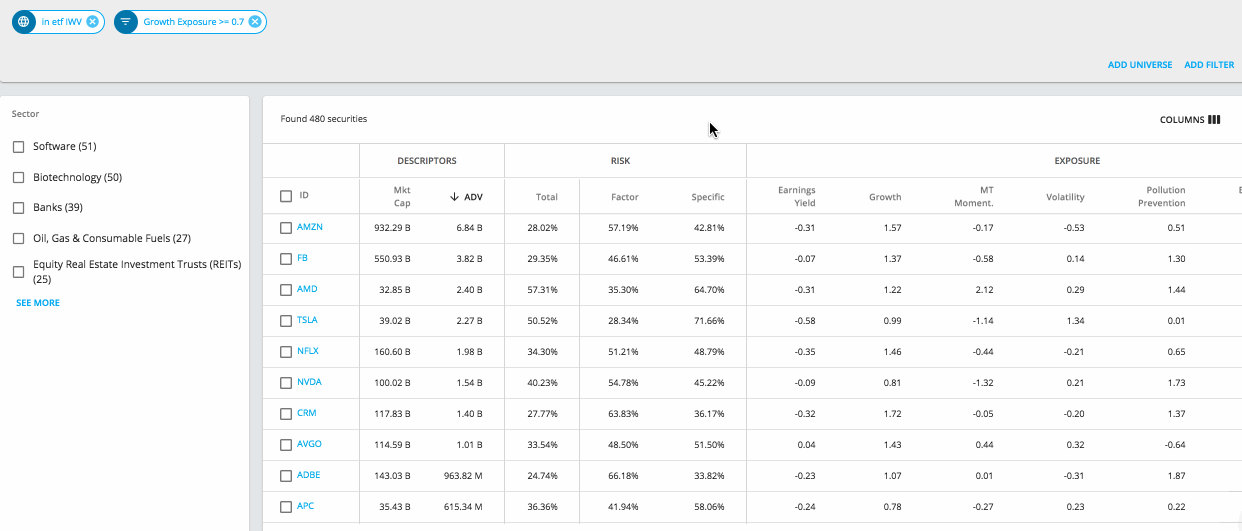1242x531 pixels.
Task: Click AMD total risk 57.31%
Action: (x=543, y=290)
